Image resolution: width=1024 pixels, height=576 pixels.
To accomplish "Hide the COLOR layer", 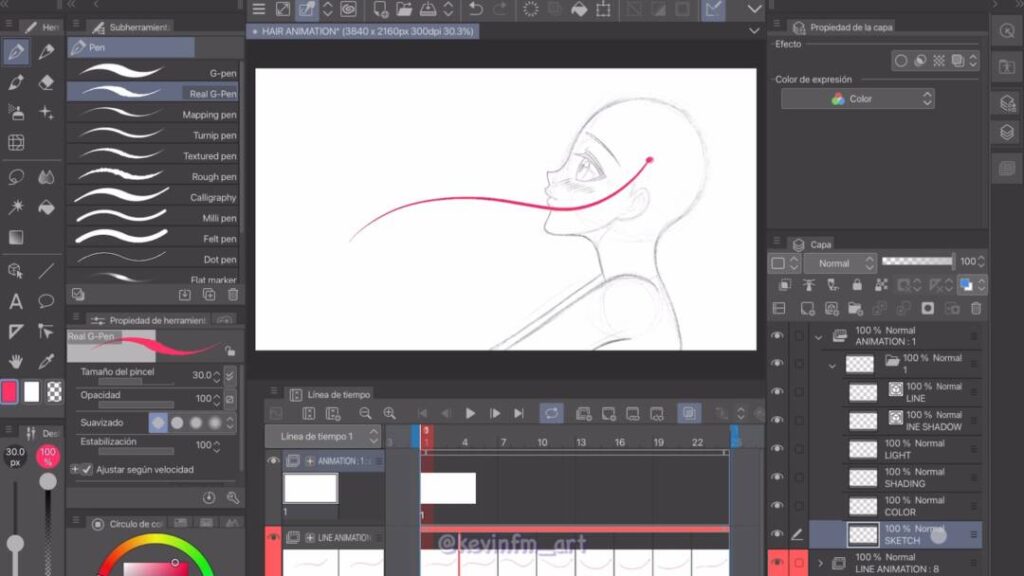I will coord(777,505).
